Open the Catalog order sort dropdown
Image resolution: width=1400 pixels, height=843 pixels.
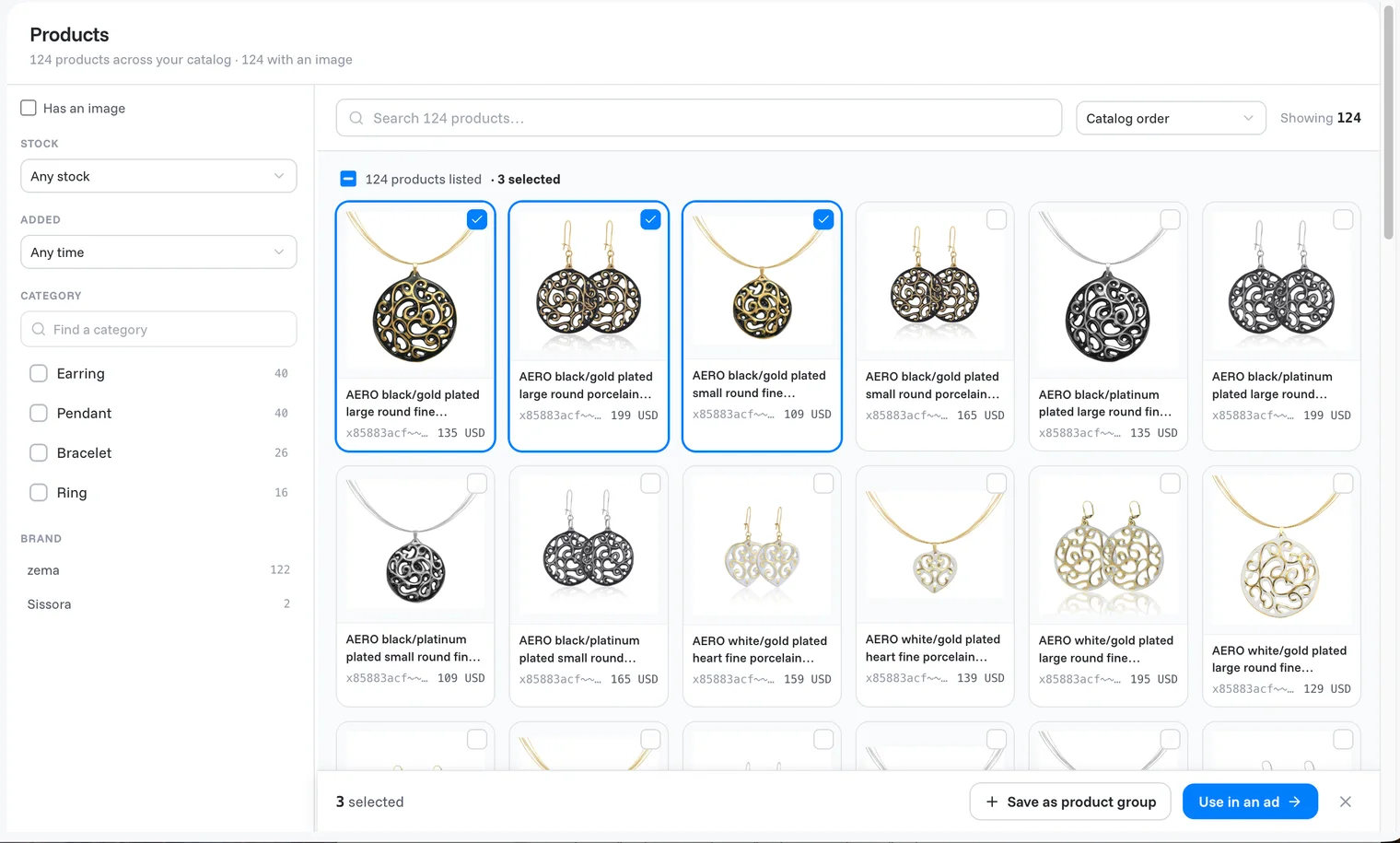coord(1170,118)
